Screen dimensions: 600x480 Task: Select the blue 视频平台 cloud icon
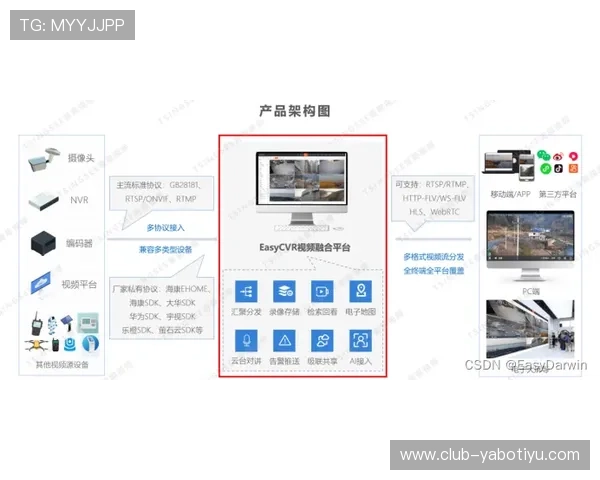[x=41, y=283]
